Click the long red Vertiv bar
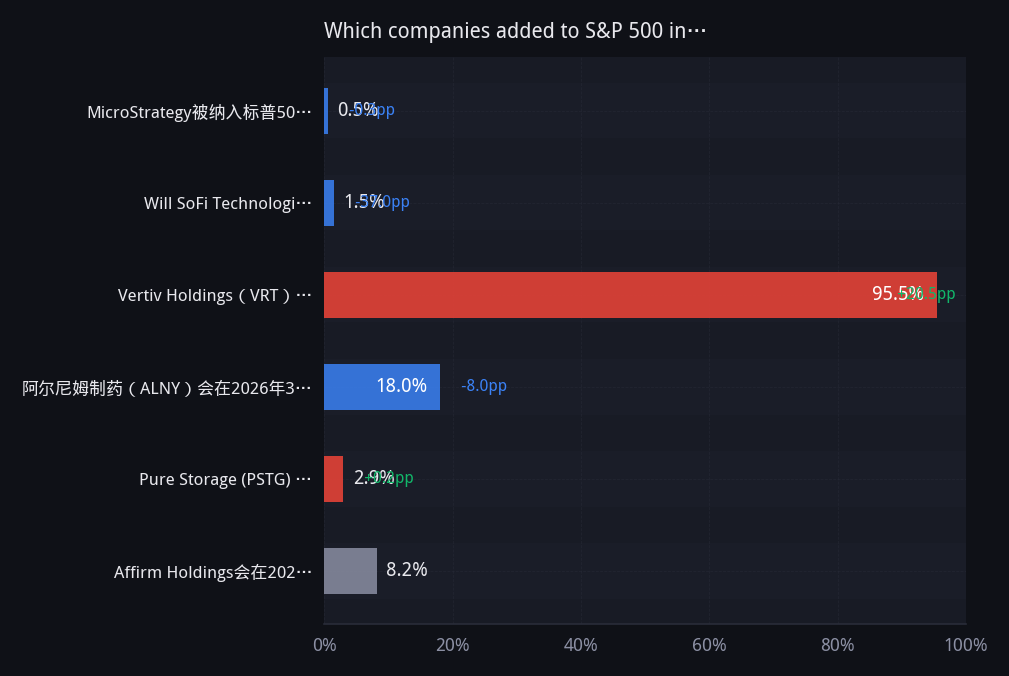This screenshot has width=1009, height=676. 630,295
